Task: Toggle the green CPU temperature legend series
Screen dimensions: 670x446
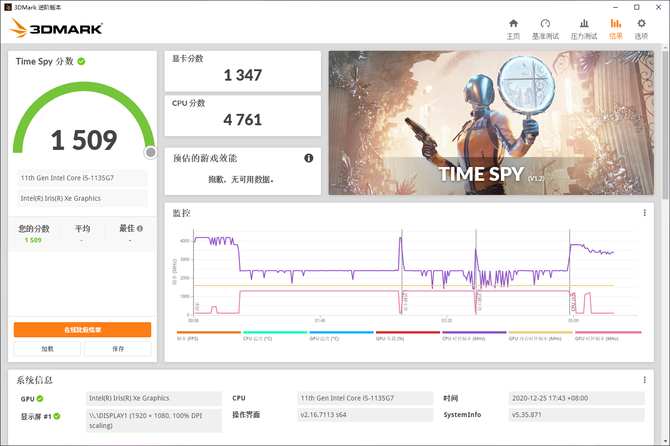Action: pyautogui.click(x=275, y=334)
